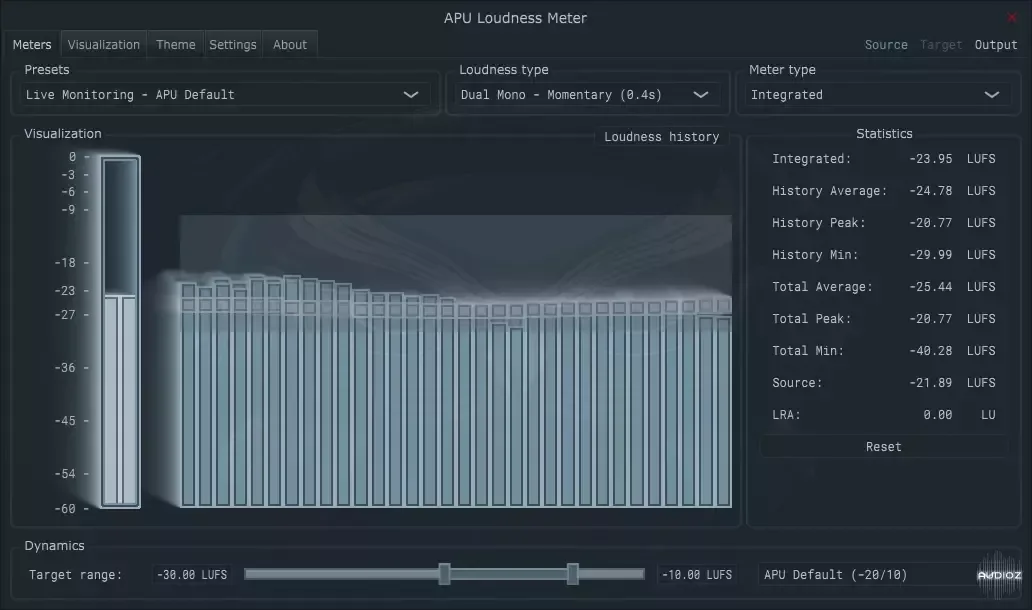Open the Theme tab
1032x610 pixels.
176,45
